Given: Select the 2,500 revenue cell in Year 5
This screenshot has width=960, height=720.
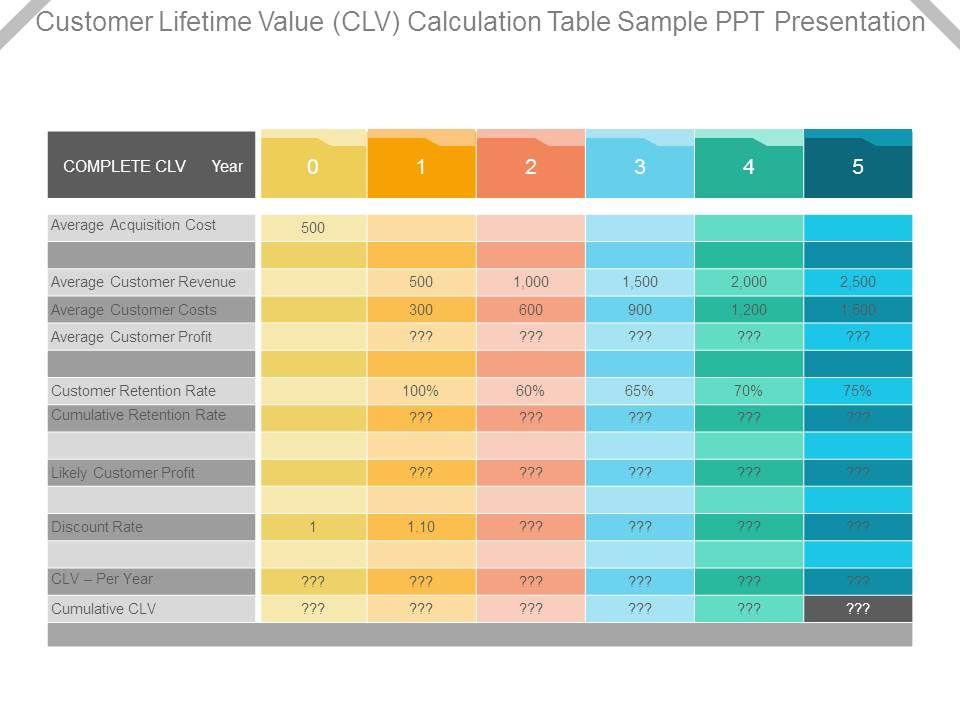Looking at the screenshot, I should point(858,282).
